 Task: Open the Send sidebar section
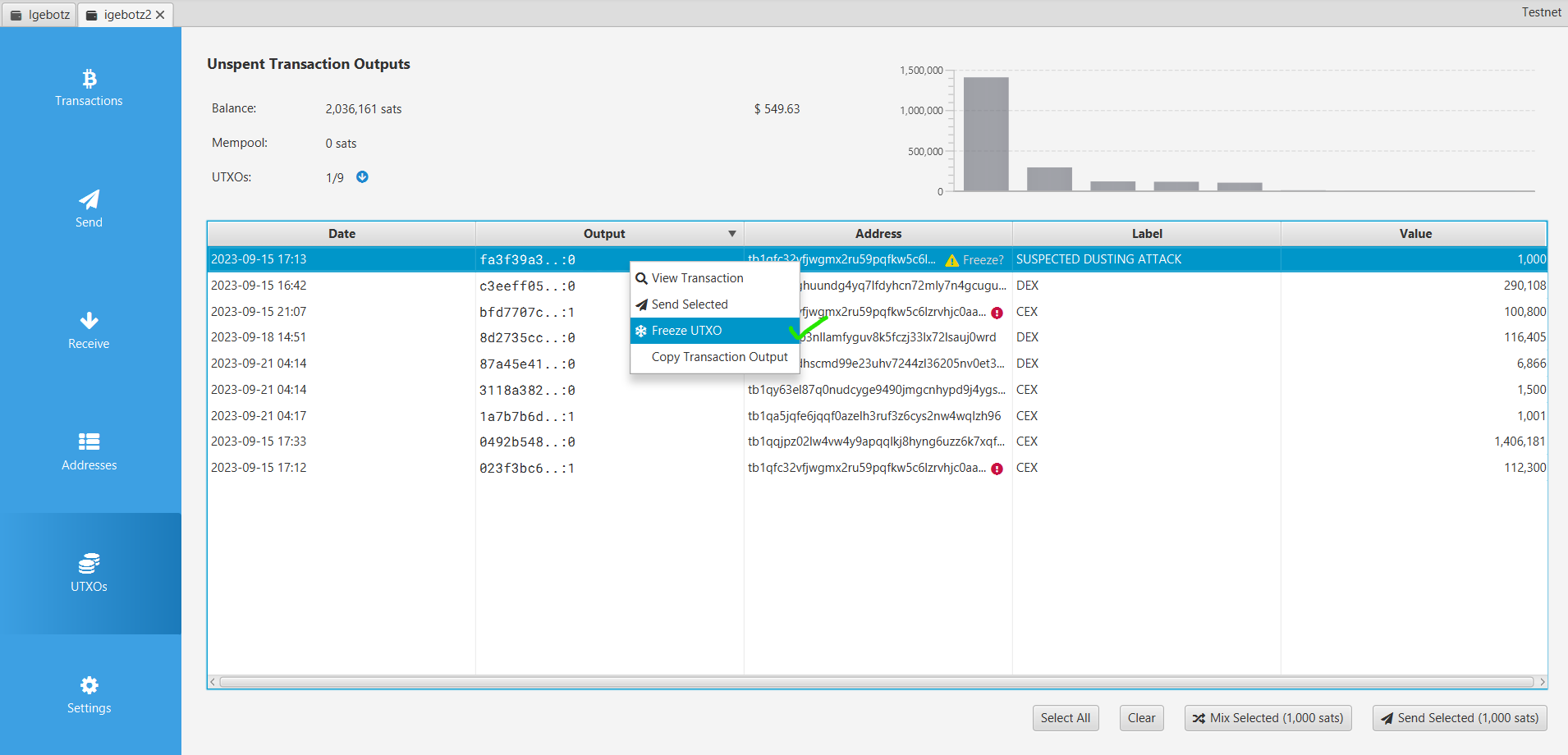(x=89, y=209)
